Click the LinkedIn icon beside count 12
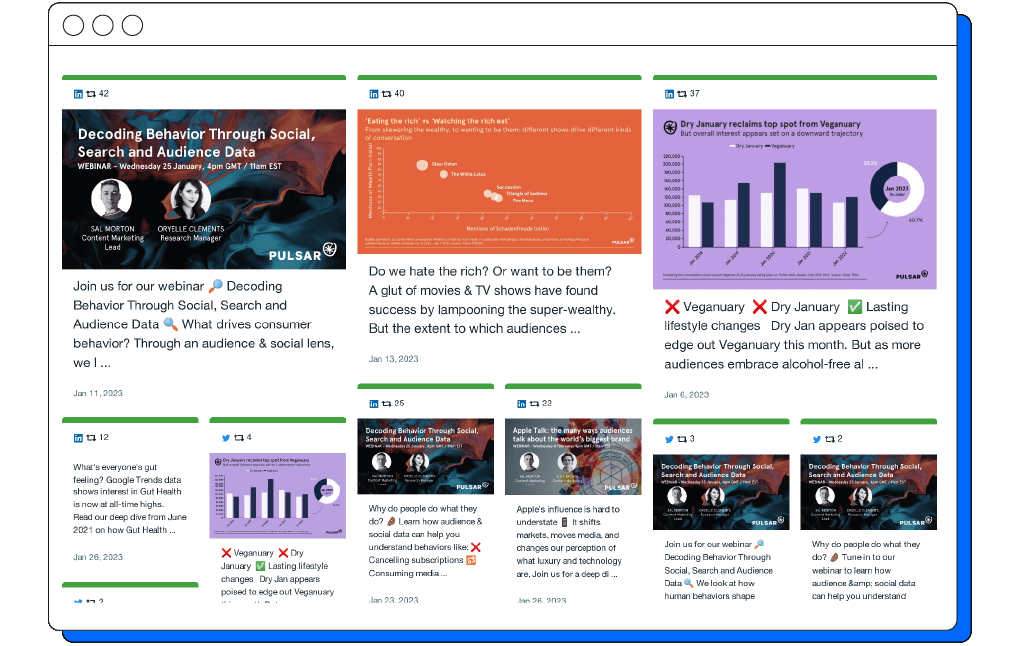The height and width of the screenshot is (646, 1024). 78,438
